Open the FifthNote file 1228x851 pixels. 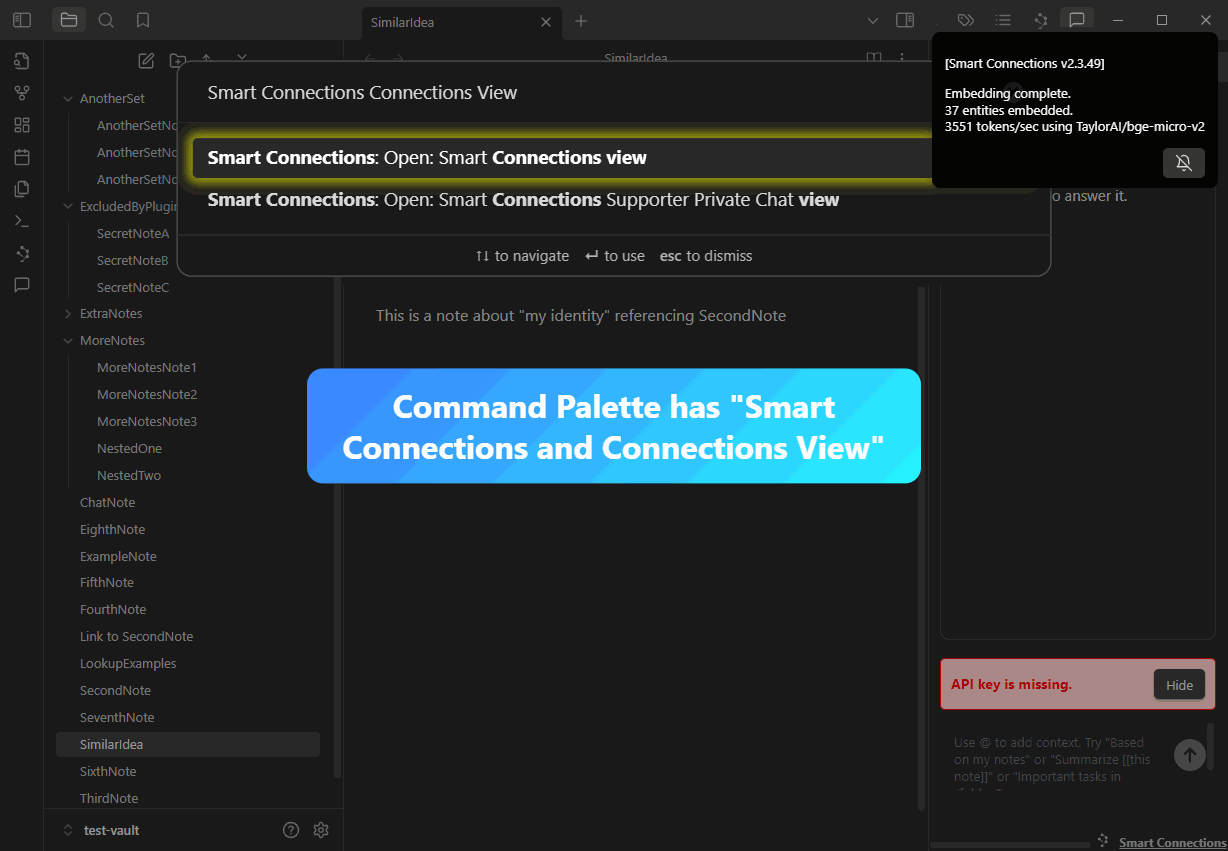click(x=107, y=583)
